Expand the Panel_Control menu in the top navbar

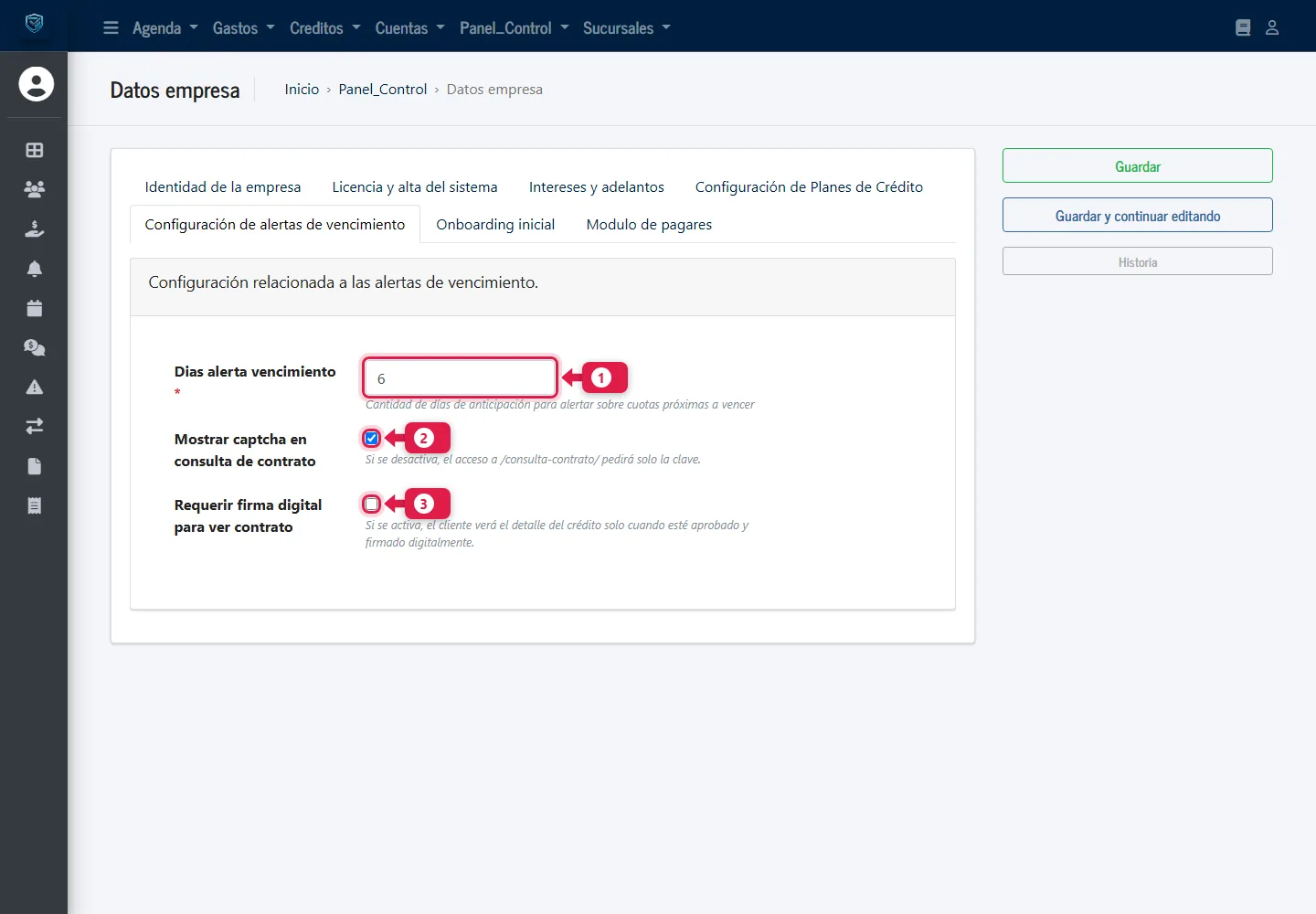coord(515,28)
